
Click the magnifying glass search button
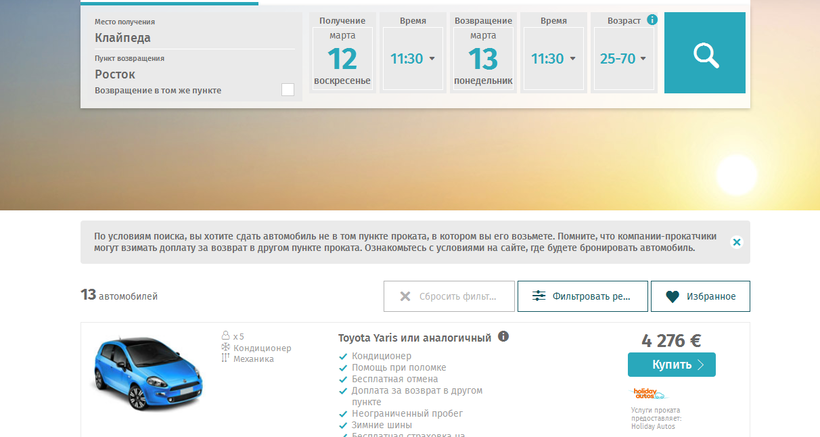[705, 53]
